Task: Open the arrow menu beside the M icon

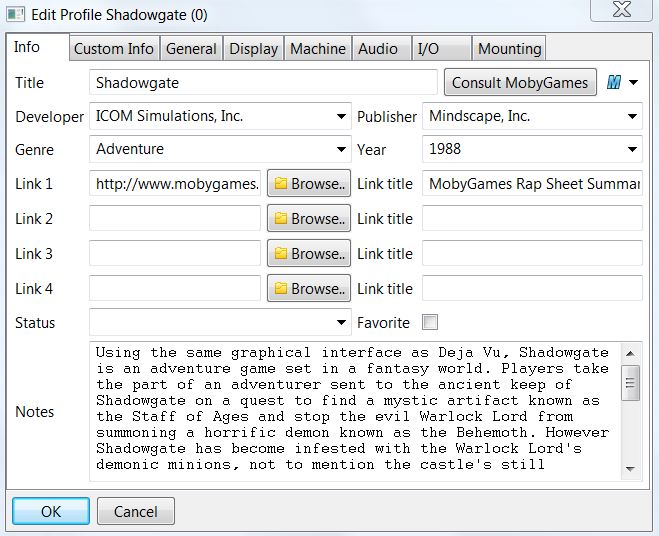Action: (x=633, y=82)
